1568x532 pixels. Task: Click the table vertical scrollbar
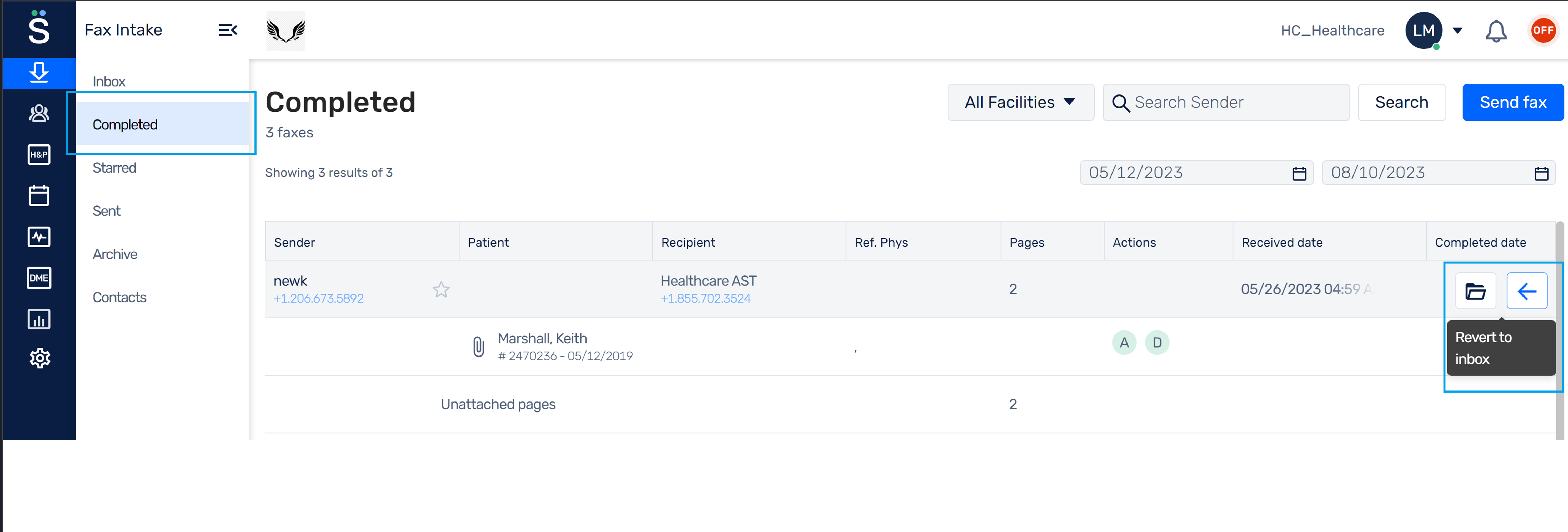(x=1560, y=330)
